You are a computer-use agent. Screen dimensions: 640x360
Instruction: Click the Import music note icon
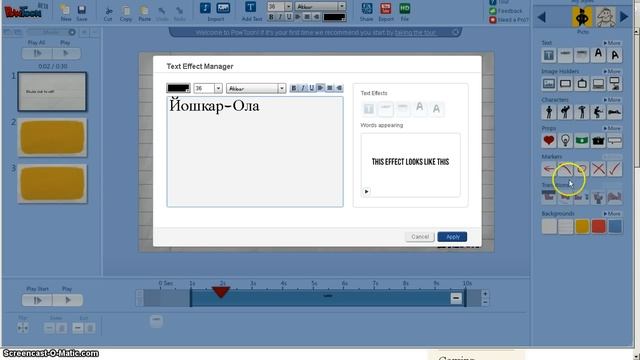point(205,8)
